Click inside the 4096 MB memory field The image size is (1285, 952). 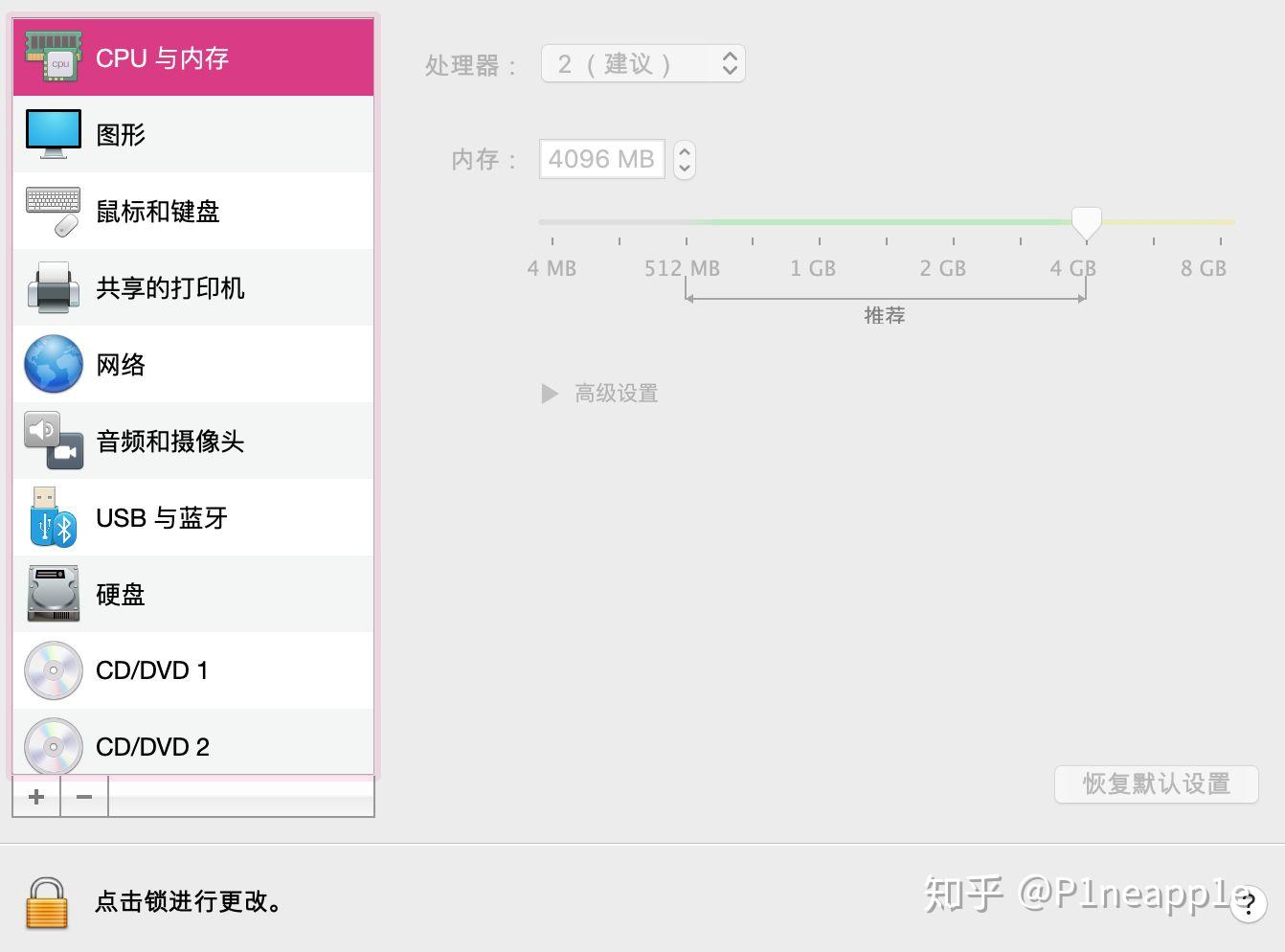(601, 159)
